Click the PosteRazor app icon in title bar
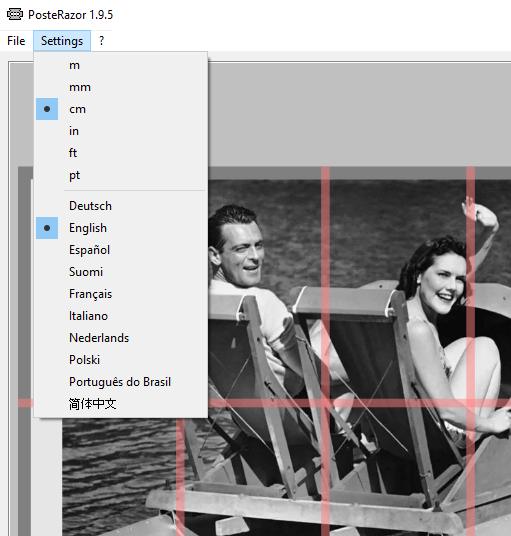 (x=15, y=14)
